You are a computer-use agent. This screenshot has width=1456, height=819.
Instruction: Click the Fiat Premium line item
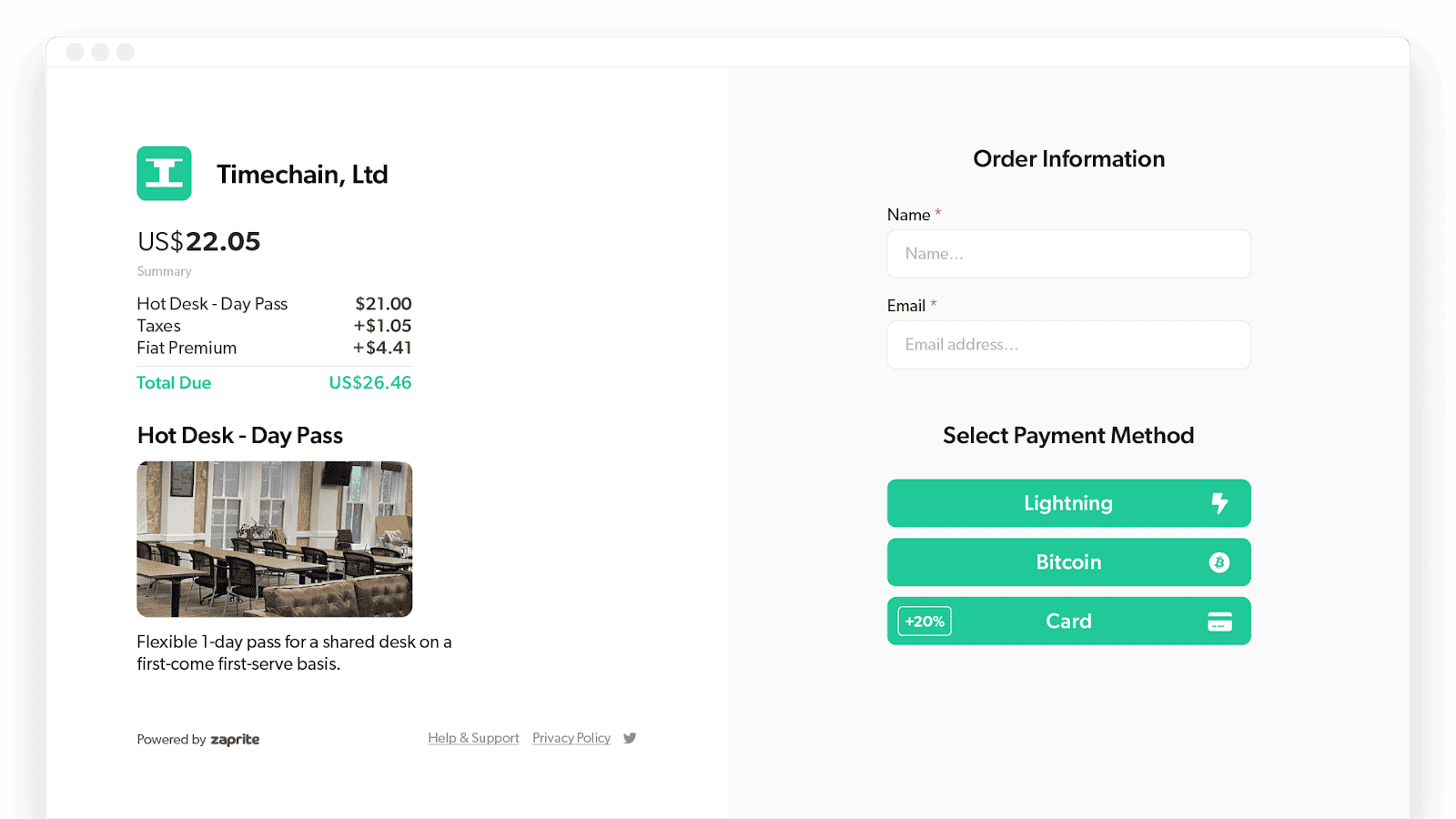[x=186, y=348]
